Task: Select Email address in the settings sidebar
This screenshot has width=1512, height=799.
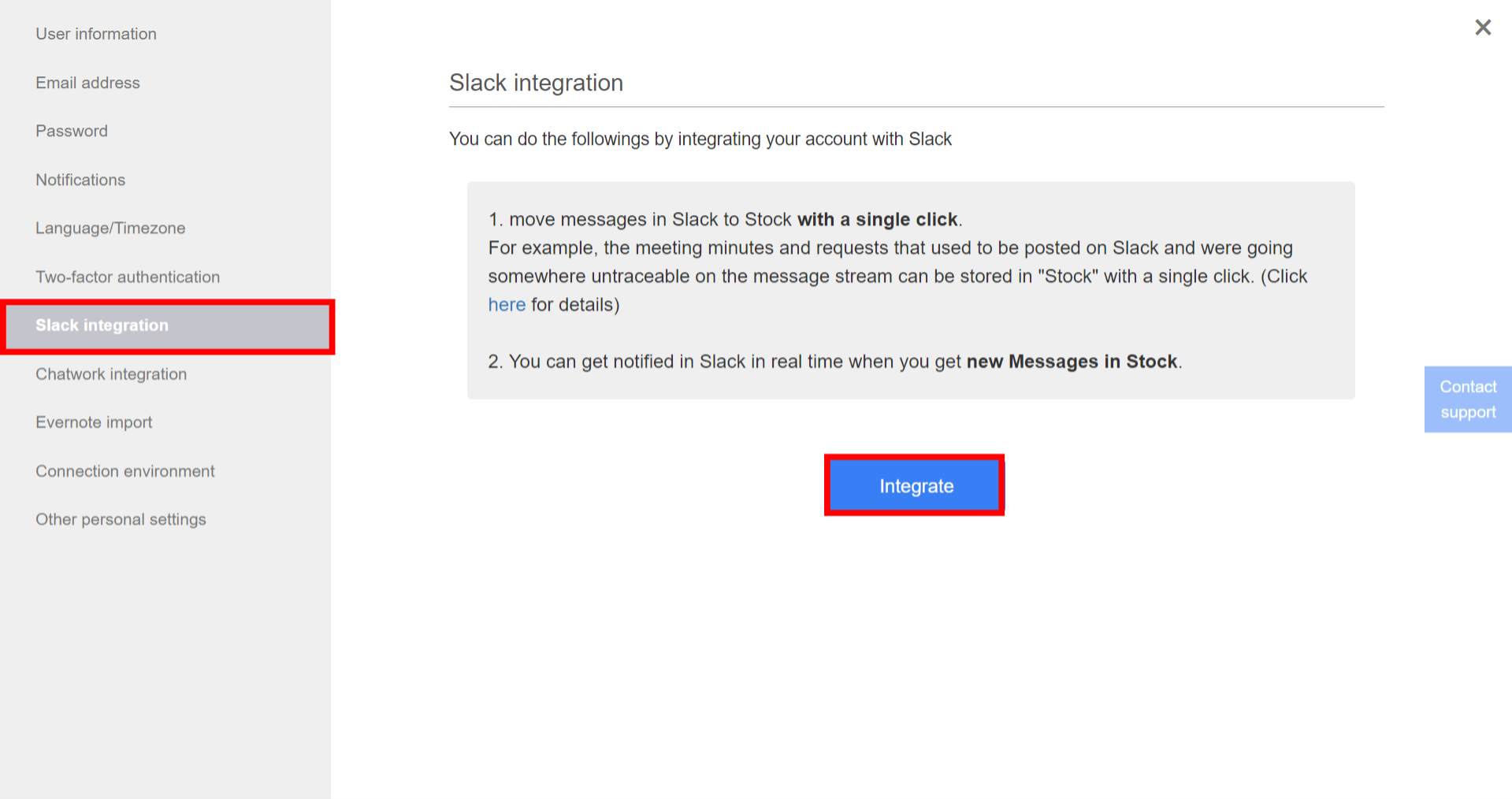Action: pyautogui.click(x=87, y=82)
